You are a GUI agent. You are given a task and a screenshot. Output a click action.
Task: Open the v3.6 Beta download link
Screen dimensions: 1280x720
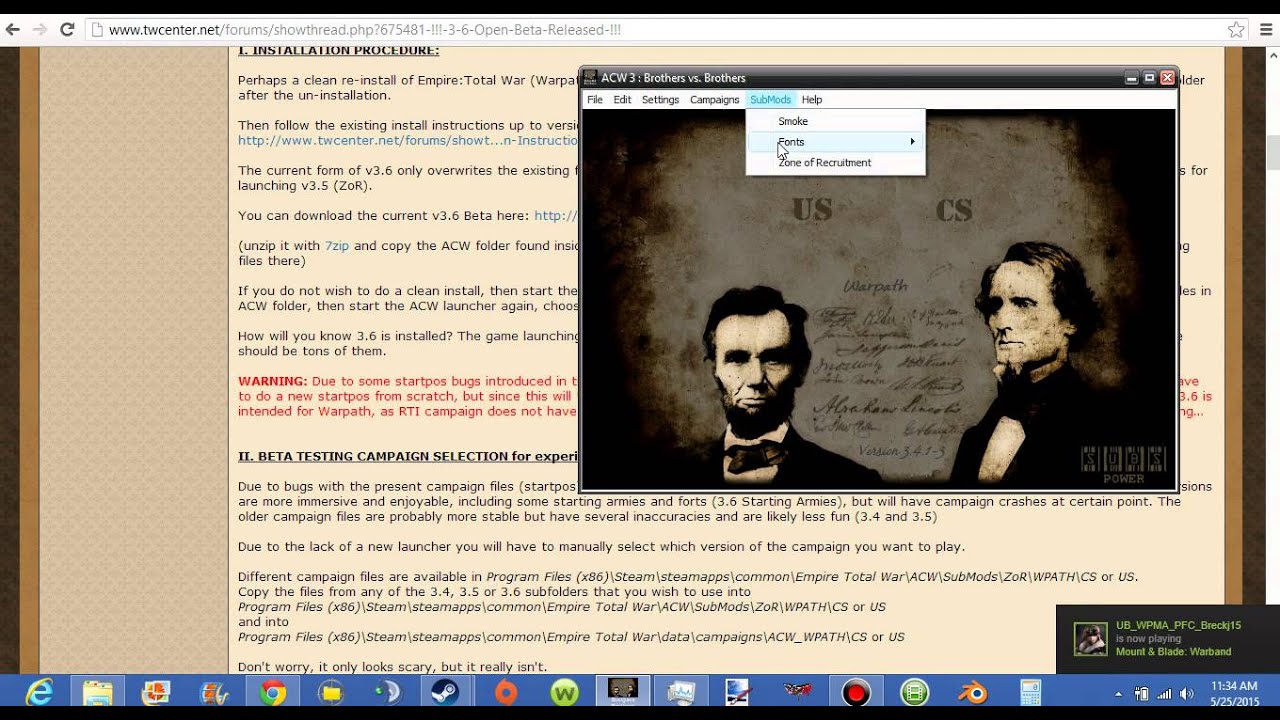[x=556, y=215]
